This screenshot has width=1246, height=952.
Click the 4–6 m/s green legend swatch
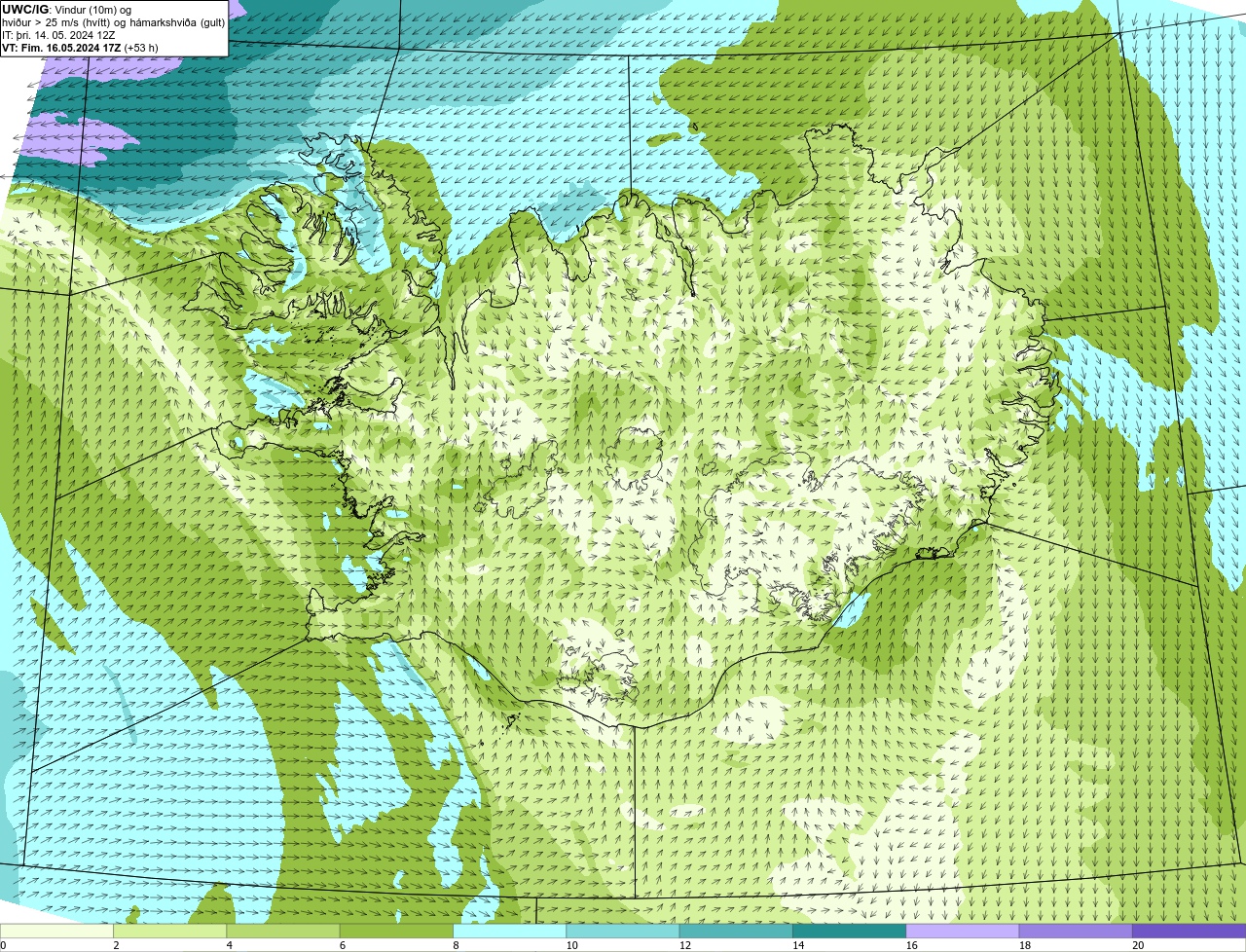(x=283, y=931)
